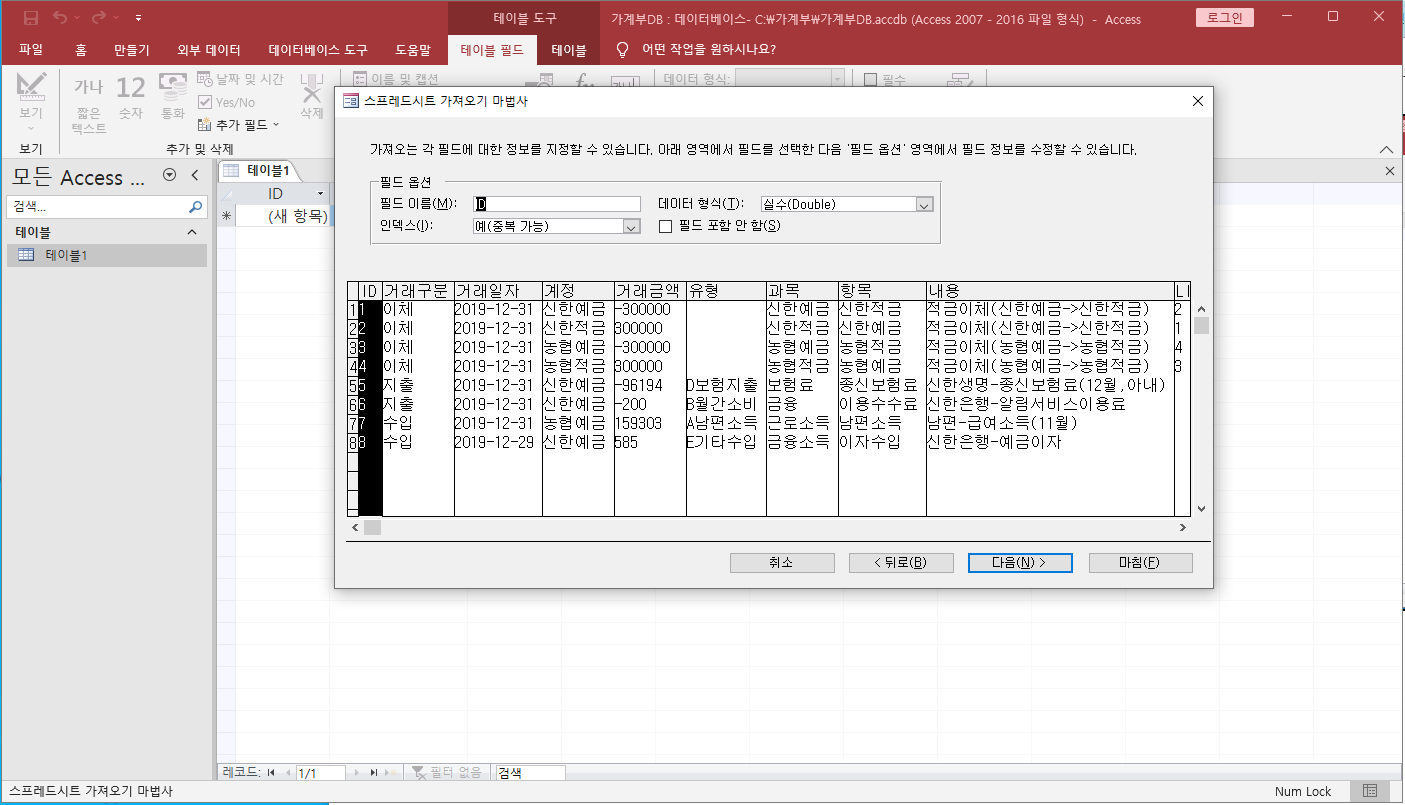Click the cell reading 신한은행-예금이자

1050,441
